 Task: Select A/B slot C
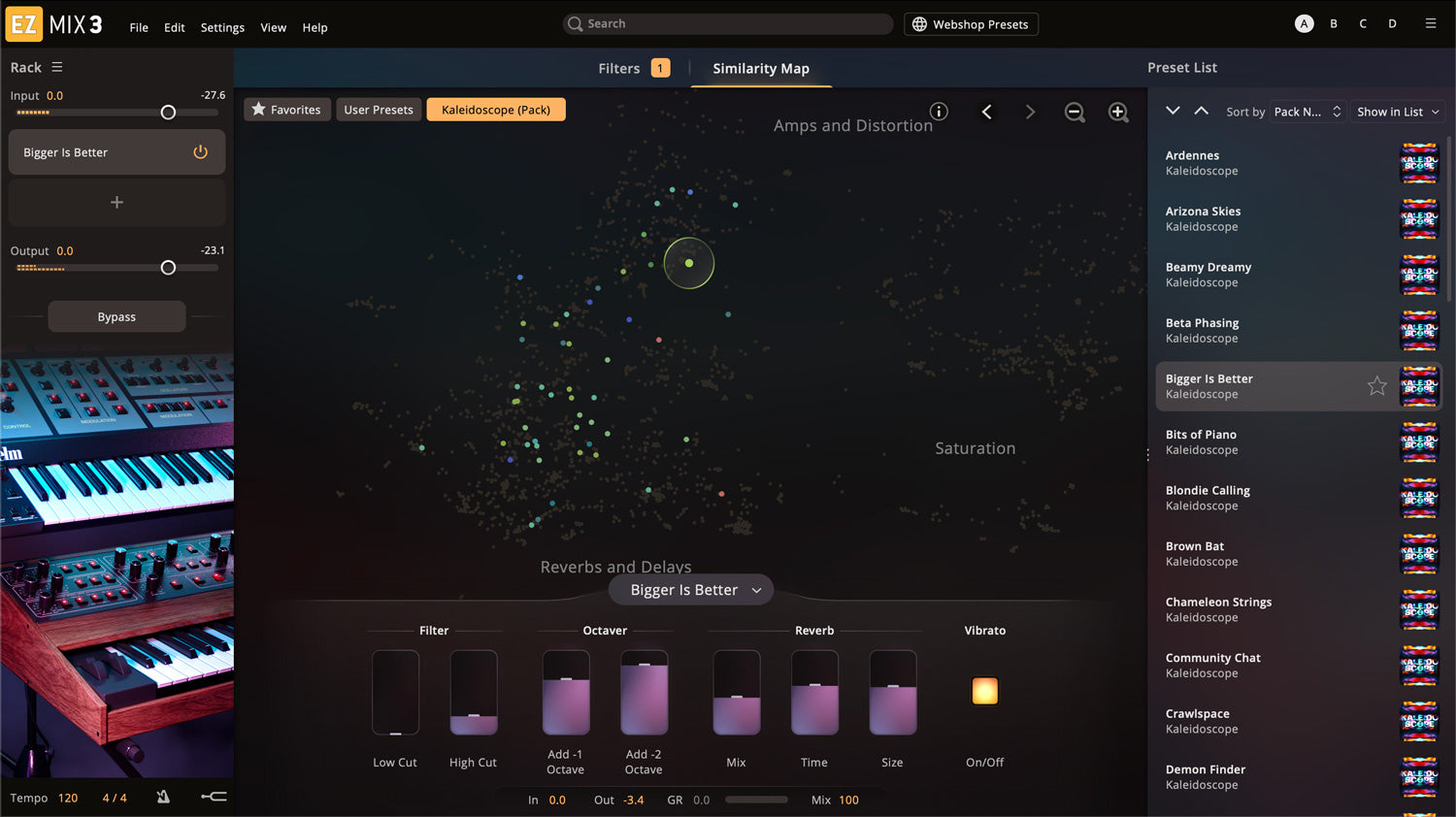coord(1363,23)
